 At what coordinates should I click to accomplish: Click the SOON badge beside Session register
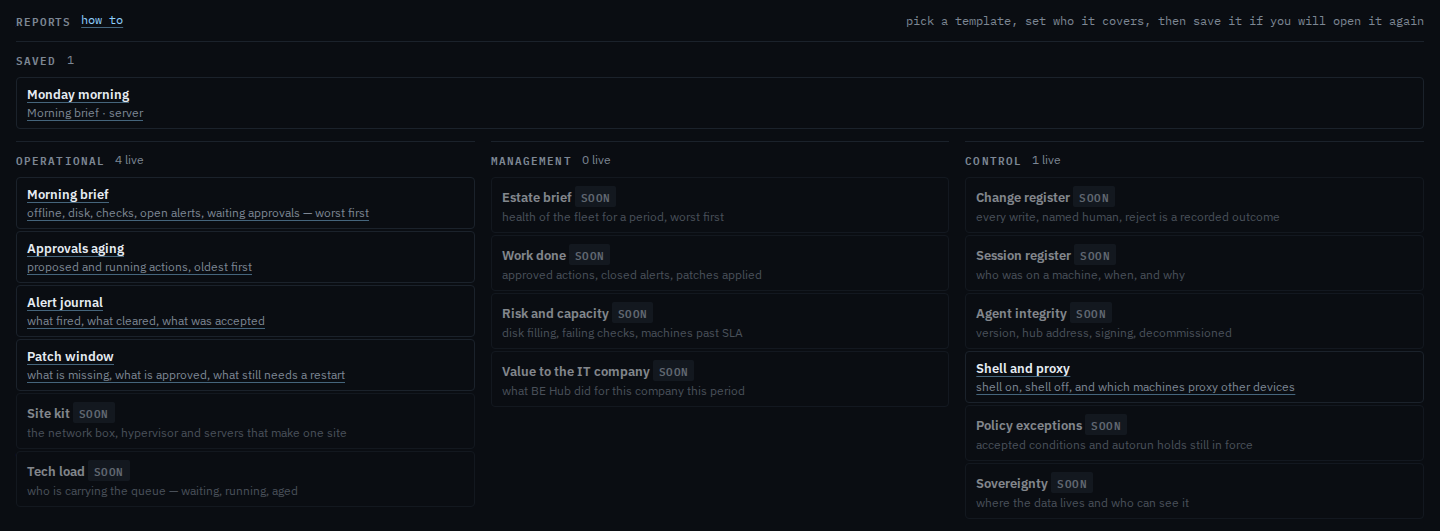[x=1095, y=256]
